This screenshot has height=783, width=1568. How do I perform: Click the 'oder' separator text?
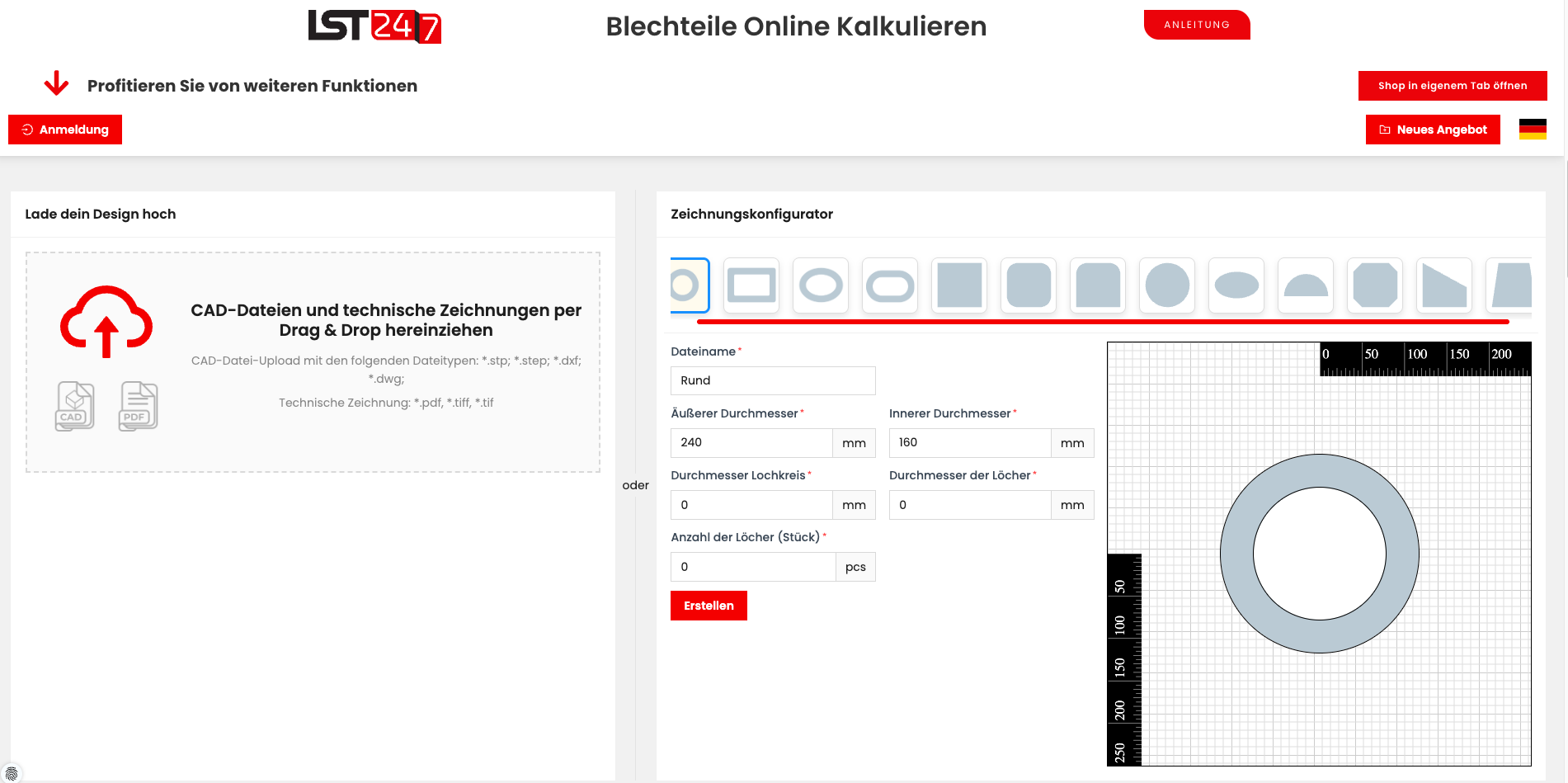click(x=635, y=485)
